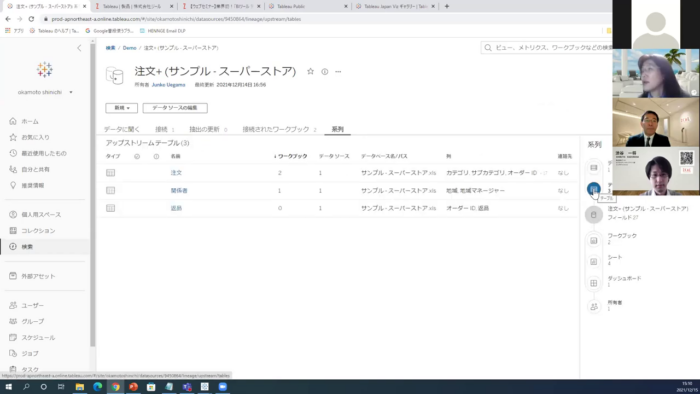Open the 関係者 table link
This screenshot has width=700, height=394.
coord(179,191)
